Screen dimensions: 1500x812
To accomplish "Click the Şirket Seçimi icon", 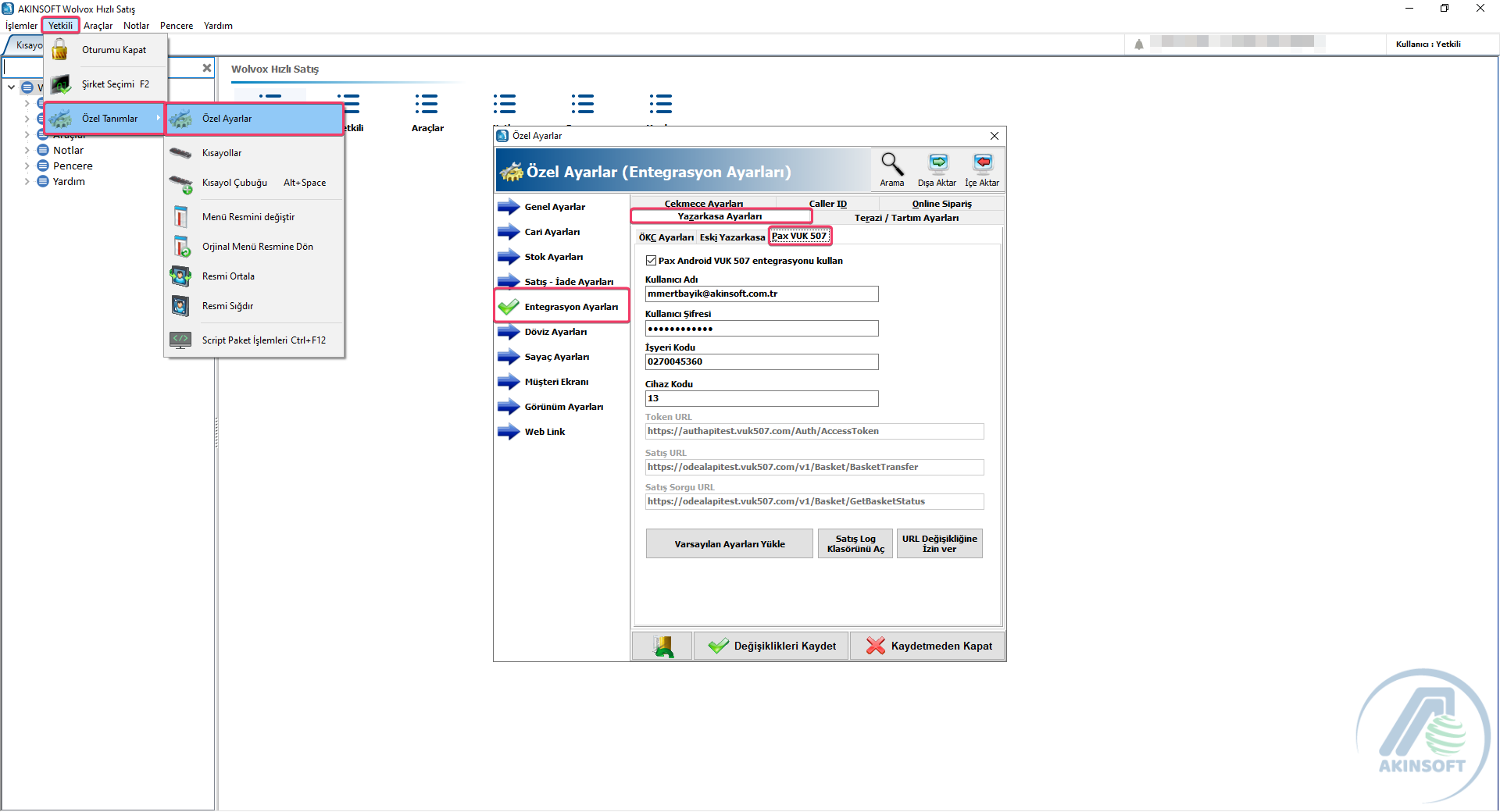I will [x=60, y=84].
